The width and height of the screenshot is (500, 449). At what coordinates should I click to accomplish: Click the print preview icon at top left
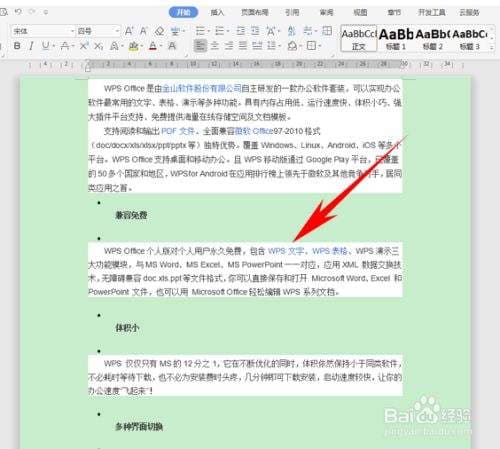(x=4, y=12)
